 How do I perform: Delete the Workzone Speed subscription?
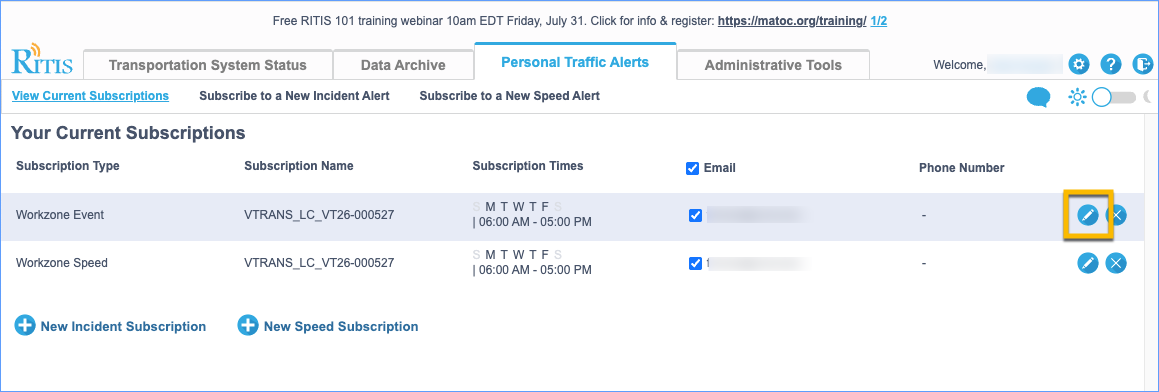1116,263
